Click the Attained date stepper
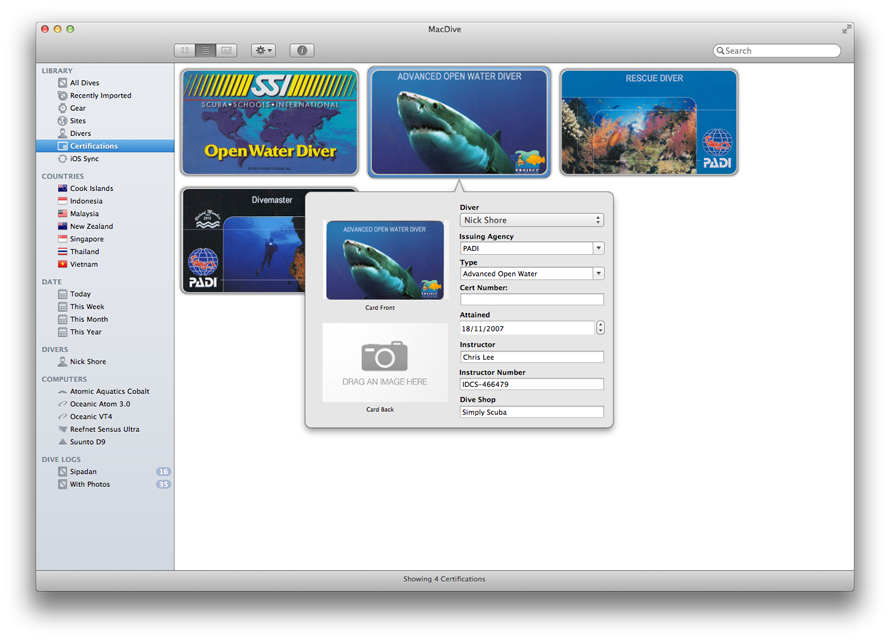Image resolution: width=890 pixels, height=641 pixels. point(600,328)
